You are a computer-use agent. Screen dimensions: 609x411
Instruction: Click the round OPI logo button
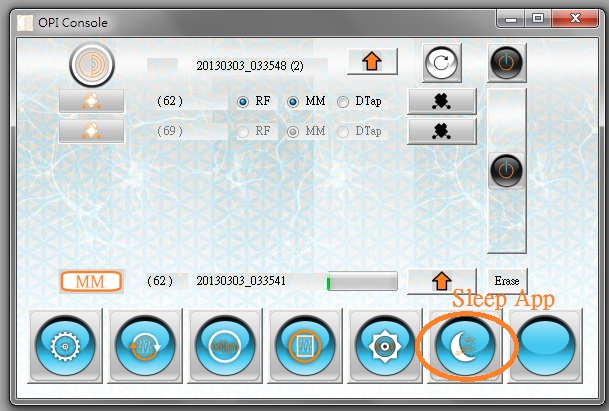[x=92, y=64]
